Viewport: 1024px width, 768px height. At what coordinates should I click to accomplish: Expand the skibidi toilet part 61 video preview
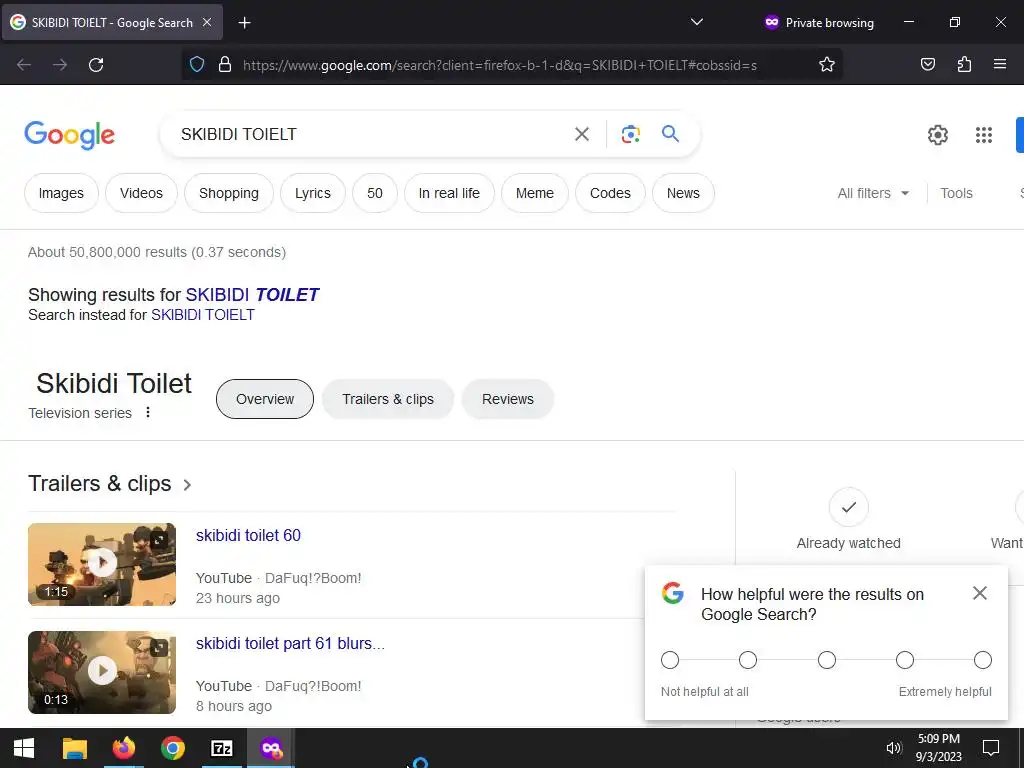point(159,648)
